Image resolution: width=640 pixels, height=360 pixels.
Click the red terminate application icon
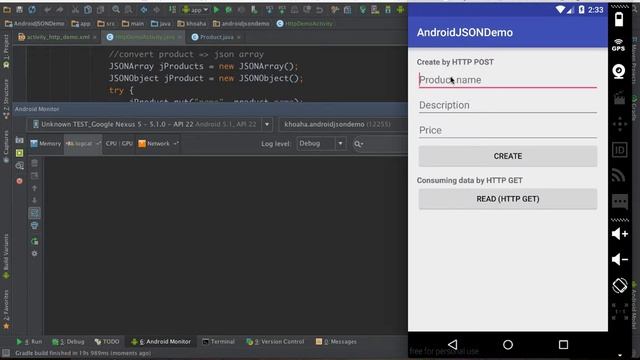(x=19, y=181)
